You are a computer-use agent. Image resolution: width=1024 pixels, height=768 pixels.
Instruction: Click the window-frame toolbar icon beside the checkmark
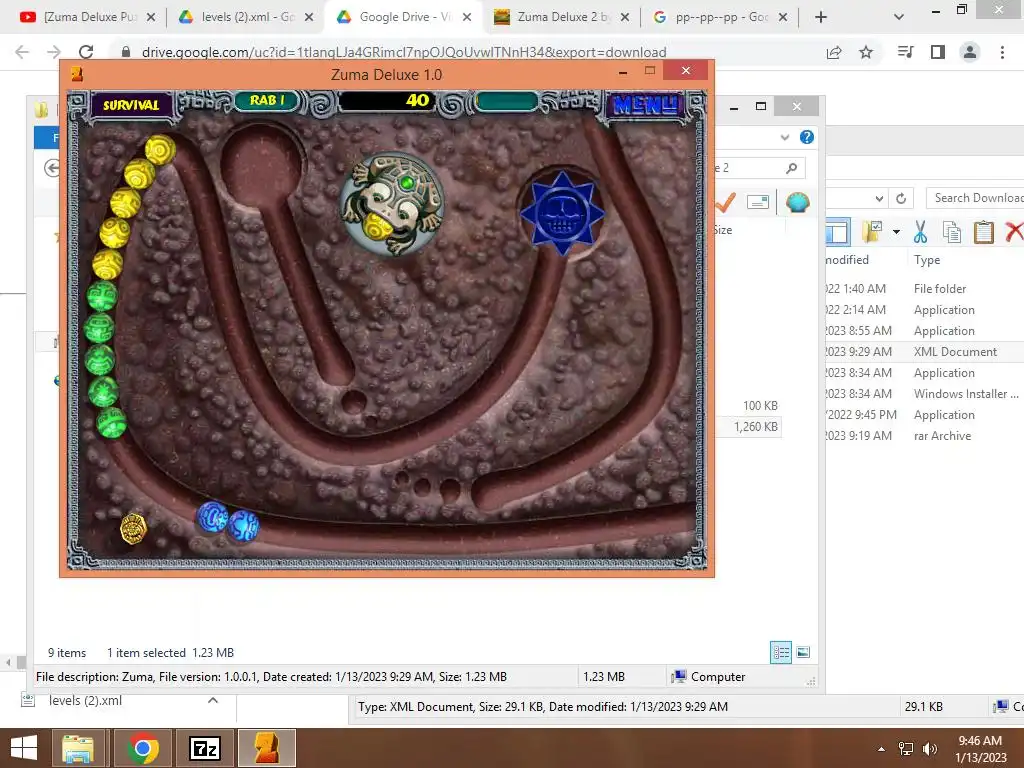pos(758,202)
